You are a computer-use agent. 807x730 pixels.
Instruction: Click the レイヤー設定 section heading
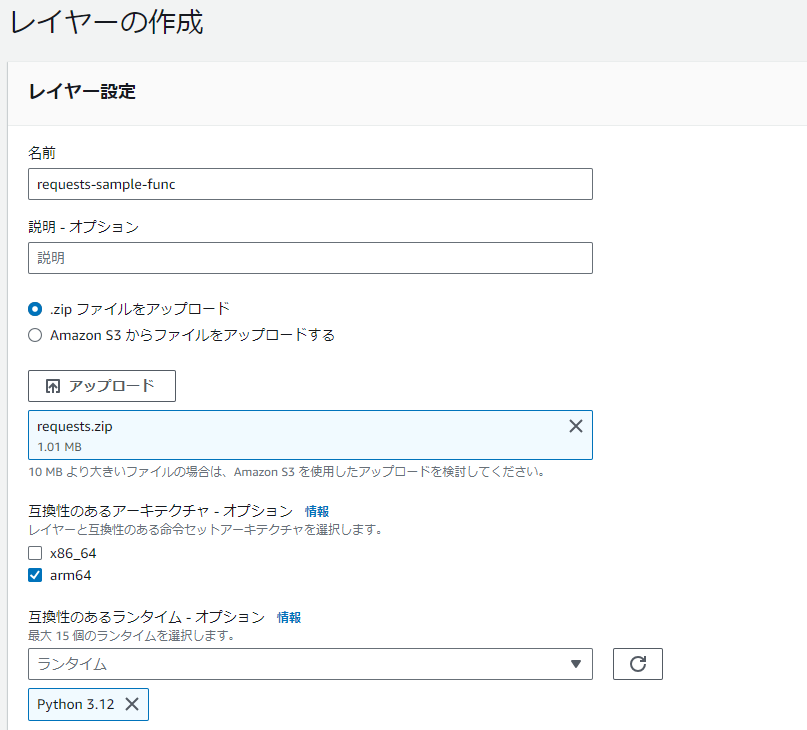(82, 92)
